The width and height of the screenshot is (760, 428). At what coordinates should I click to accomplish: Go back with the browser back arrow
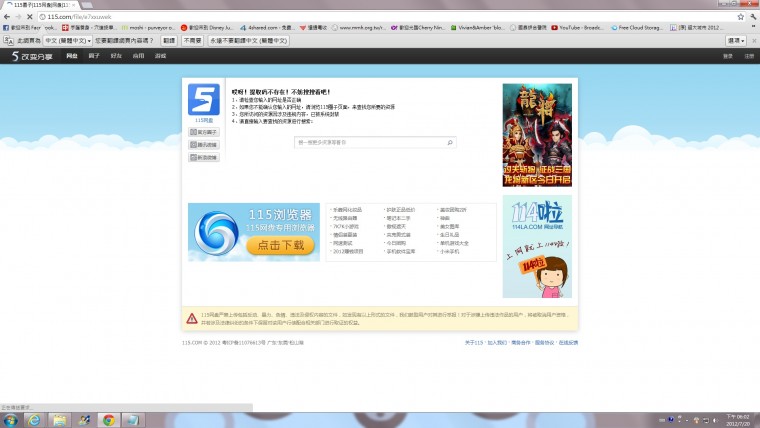[7, 16]
